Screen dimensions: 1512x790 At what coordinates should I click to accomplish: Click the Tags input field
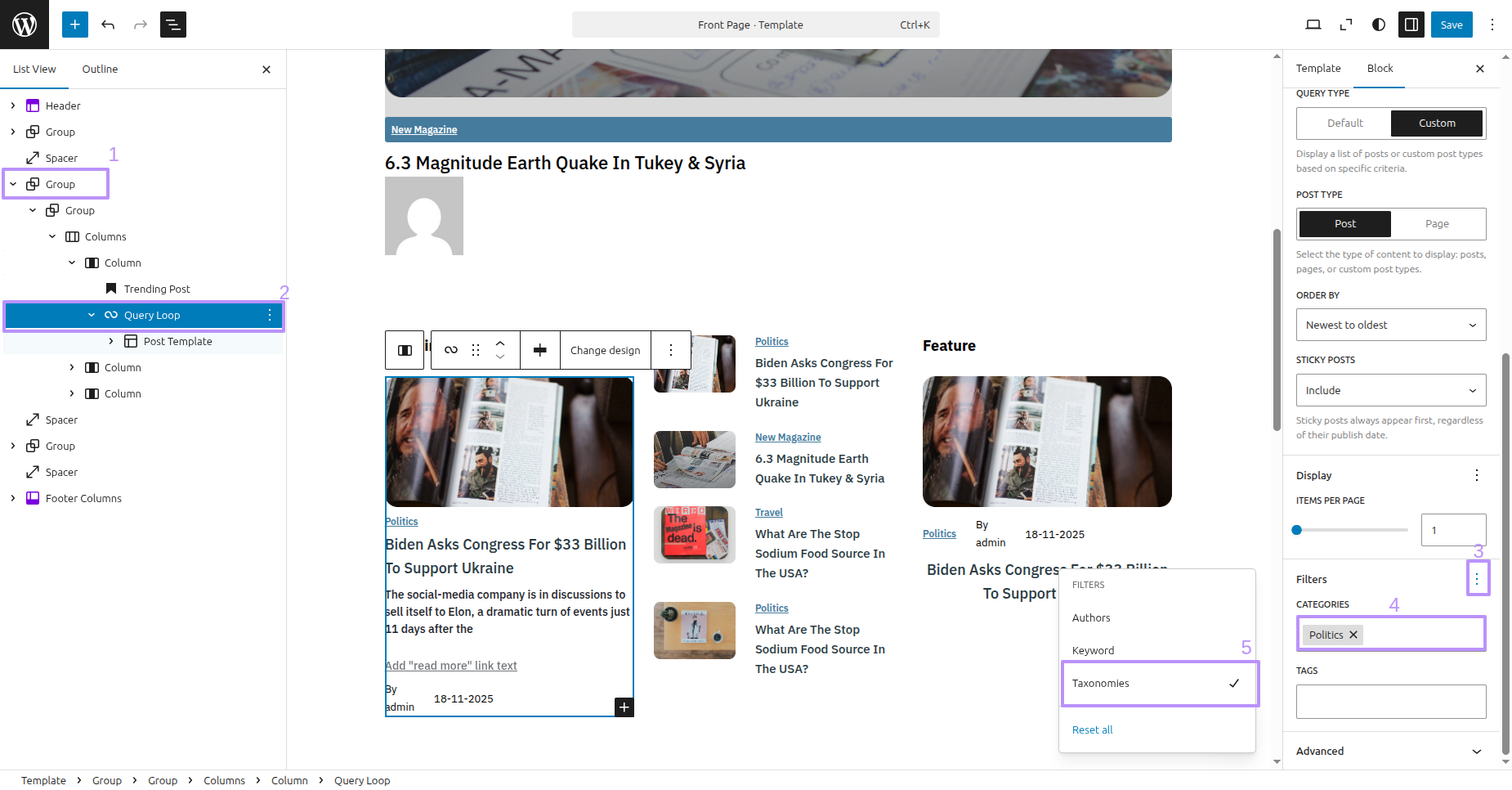(x=1390, y=702)
